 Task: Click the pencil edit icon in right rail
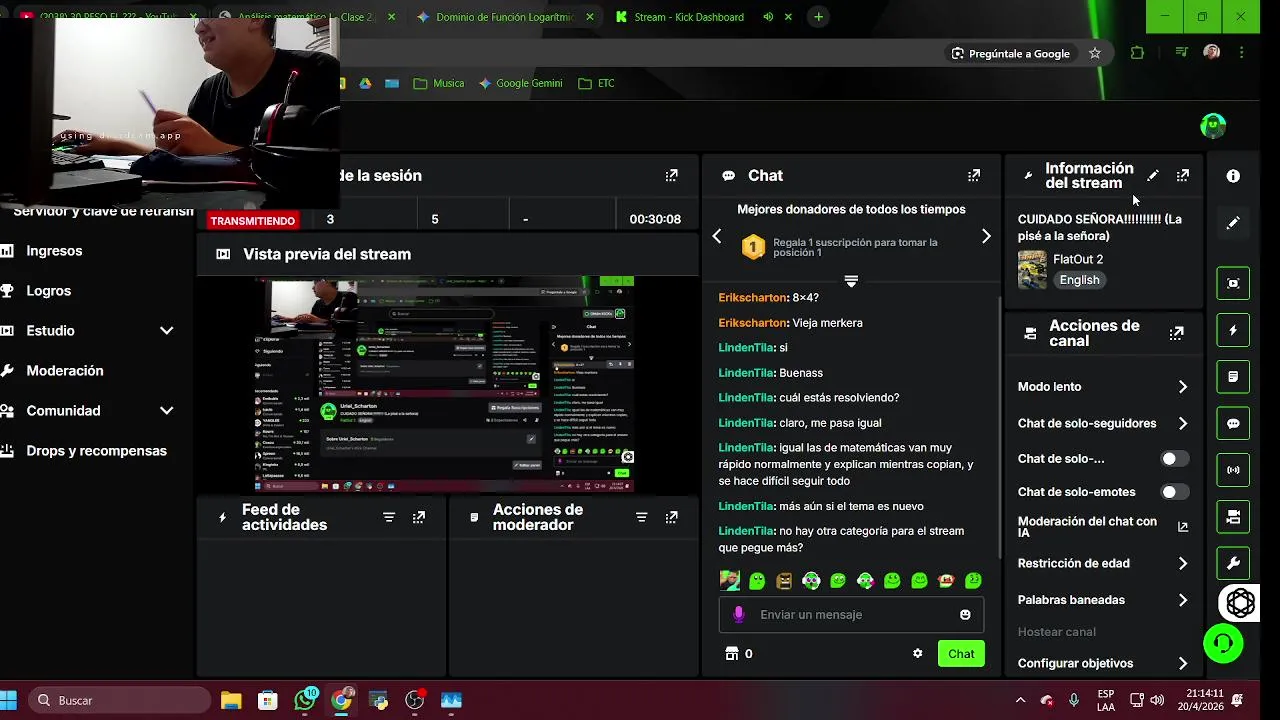1233,223
